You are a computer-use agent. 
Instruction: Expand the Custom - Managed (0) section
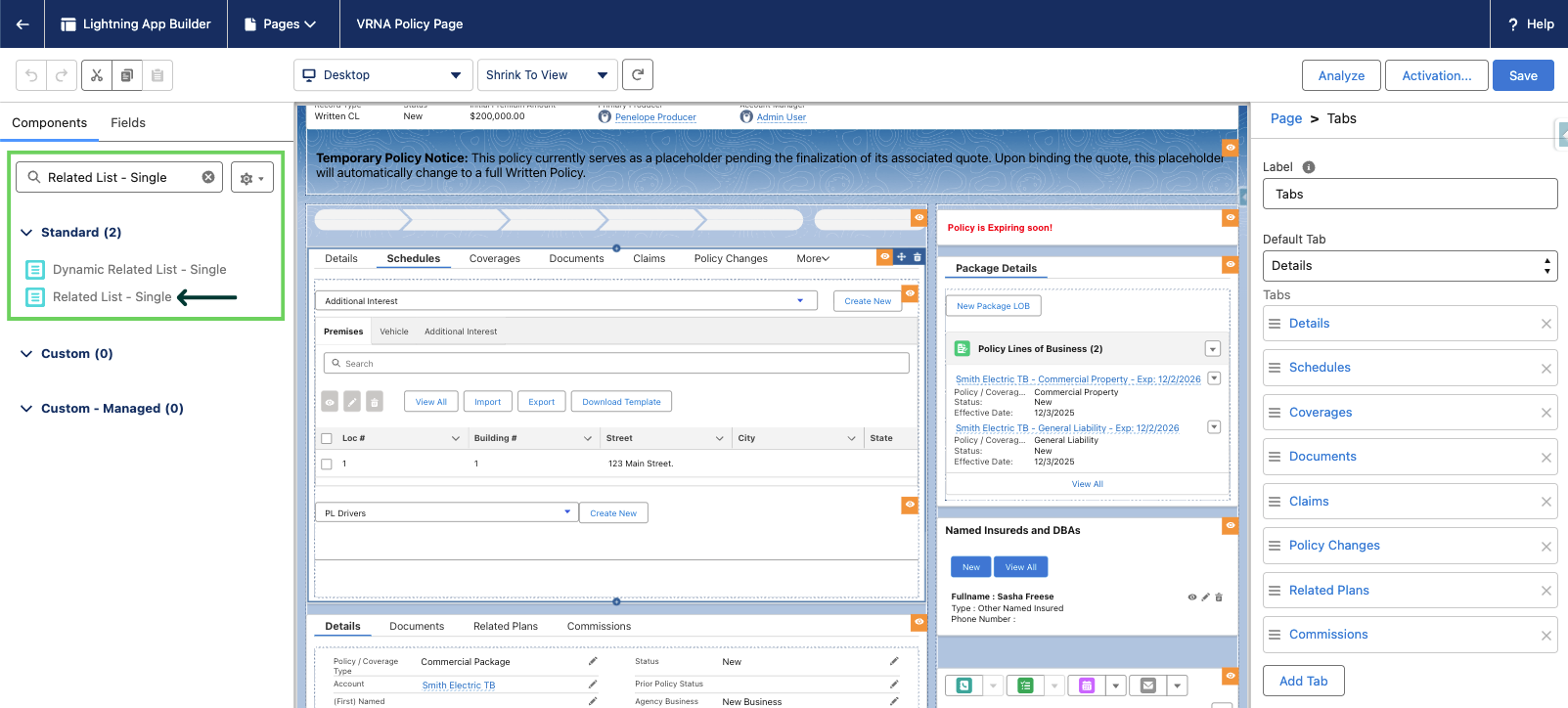tap(26, 409)
